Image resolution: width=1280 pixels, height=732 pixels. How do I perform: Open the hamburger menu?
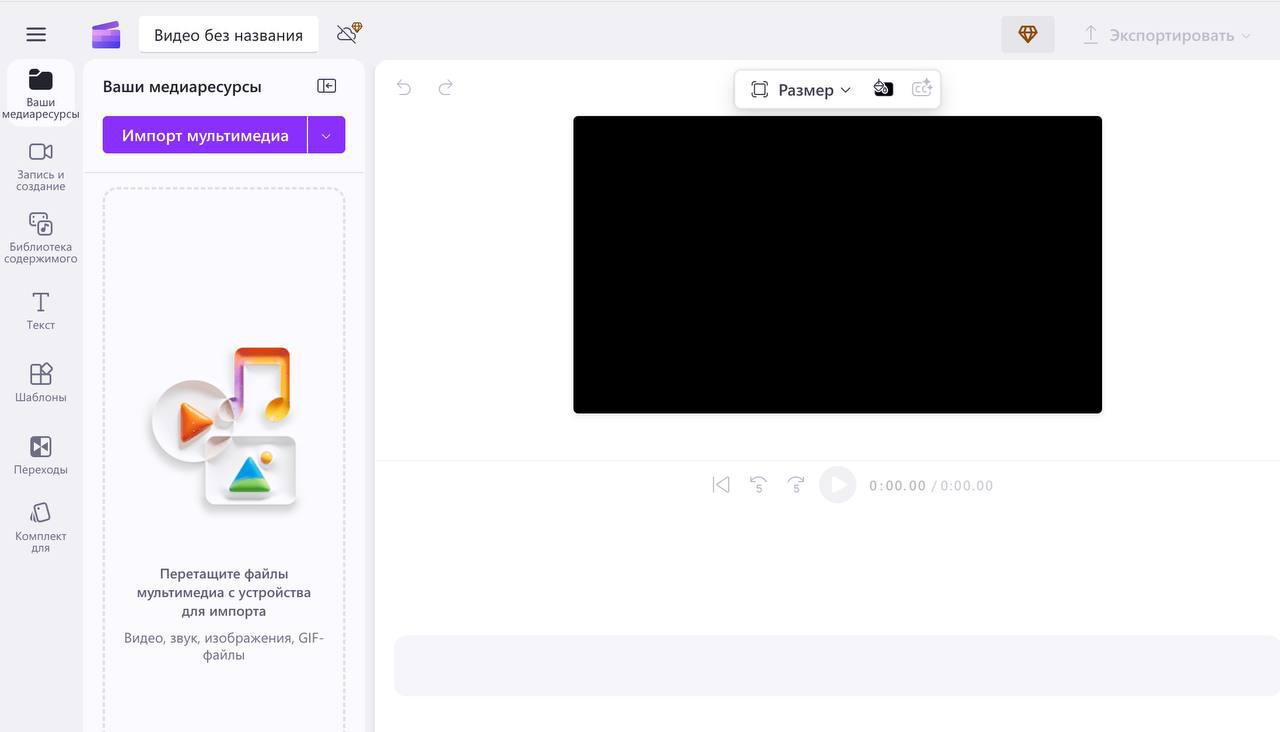coord(35,33)
